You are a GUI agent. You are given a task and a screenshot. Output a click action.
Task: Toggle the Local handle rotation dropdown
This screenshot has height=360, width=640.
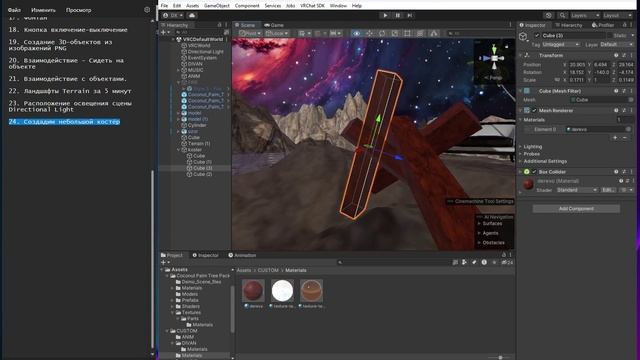[x=276, y=33]
